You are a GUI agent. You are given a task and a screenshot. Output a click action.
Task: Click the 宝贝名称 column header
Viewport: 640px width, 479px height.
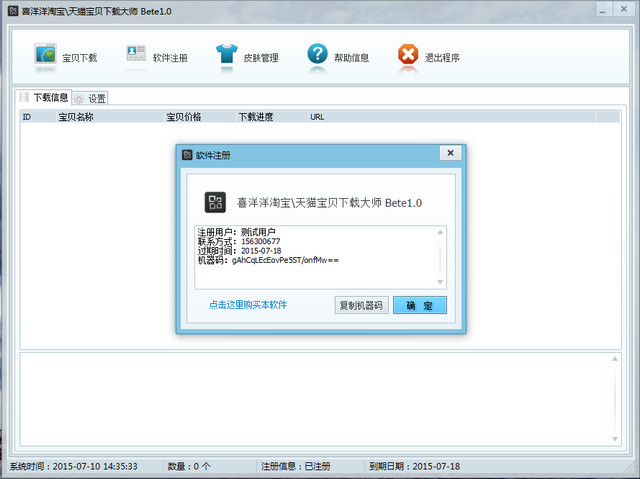(76, 117)
